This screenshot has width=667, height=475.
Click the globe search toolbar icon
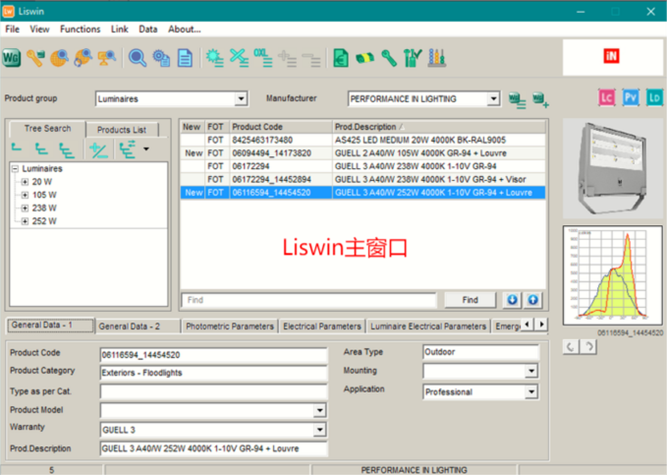[60, 57]
